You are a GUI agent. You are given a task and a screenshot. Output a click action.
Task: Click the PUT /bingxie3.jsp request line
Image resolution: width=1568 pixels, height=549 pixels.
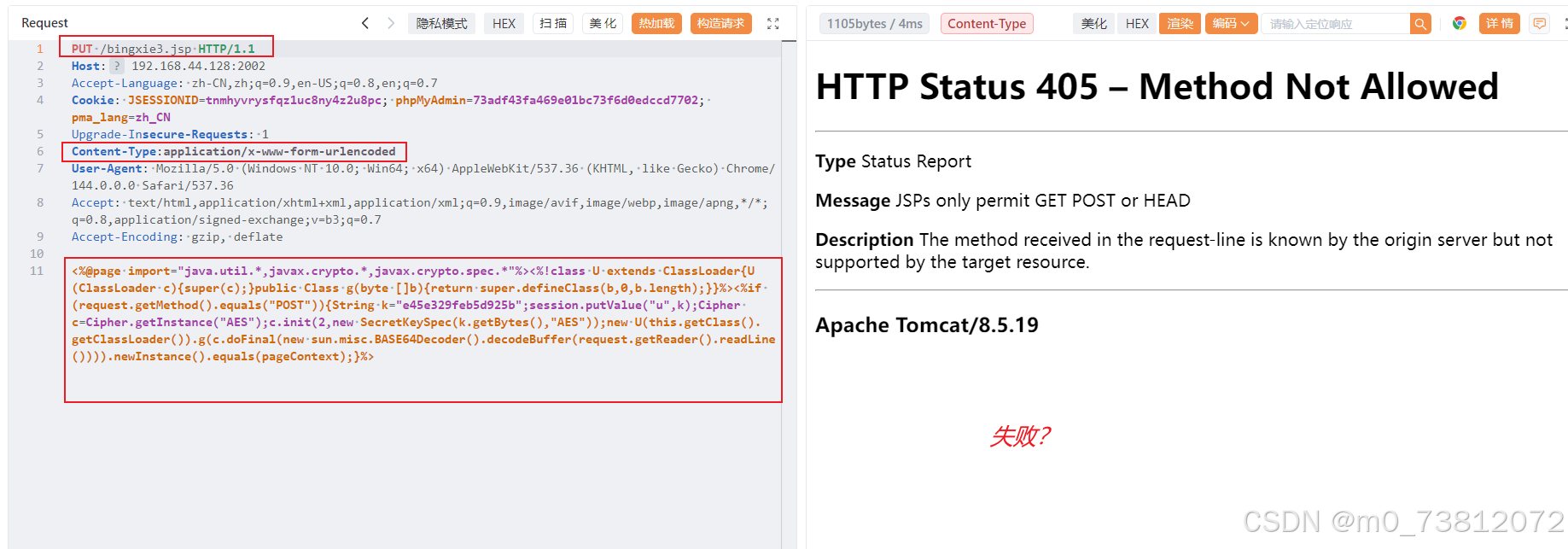163,49
